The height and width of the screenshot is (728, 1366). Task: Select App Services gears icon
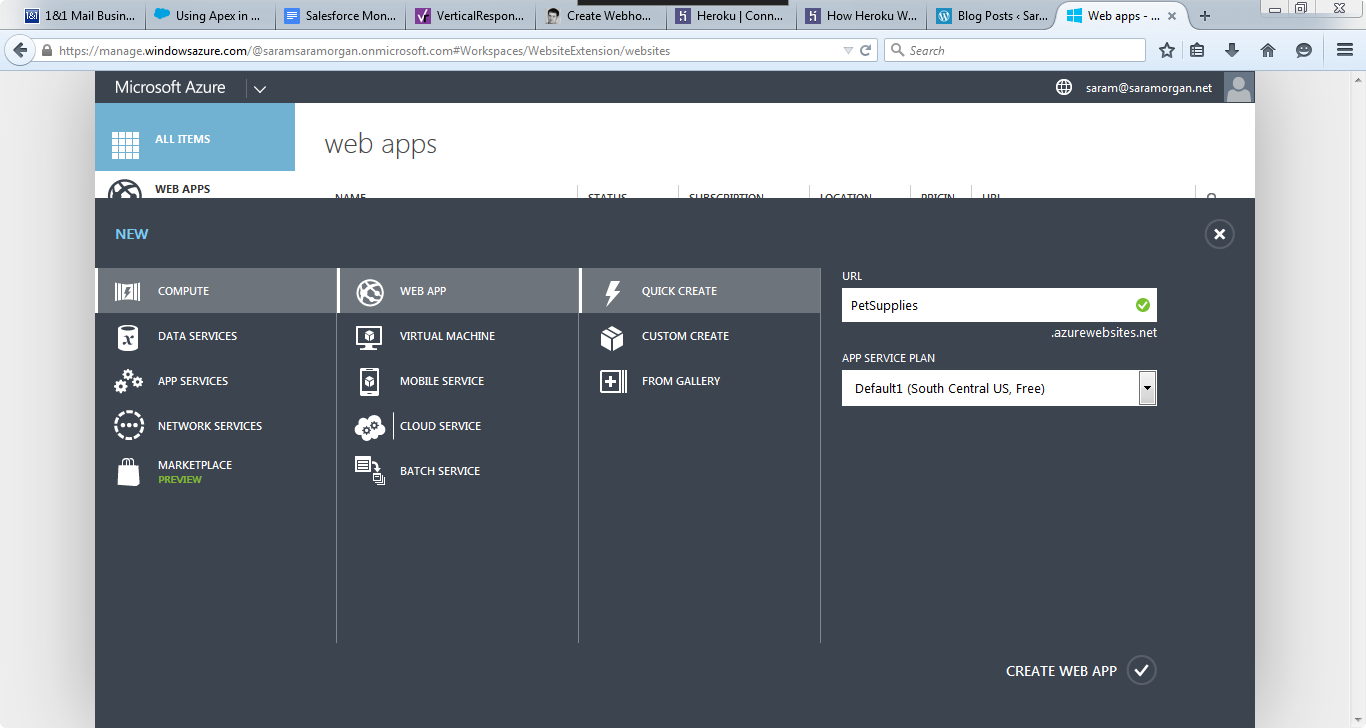click(x=128, y=382)
